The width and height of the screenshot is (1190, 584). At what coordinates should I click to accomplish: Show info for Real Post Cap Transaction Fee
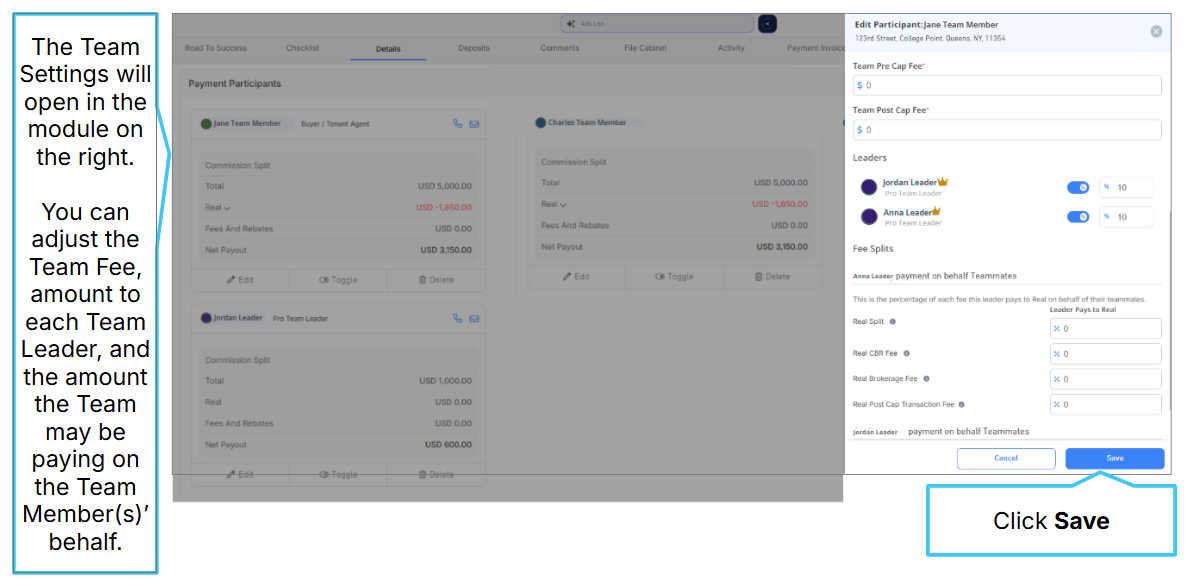[962, 404]
